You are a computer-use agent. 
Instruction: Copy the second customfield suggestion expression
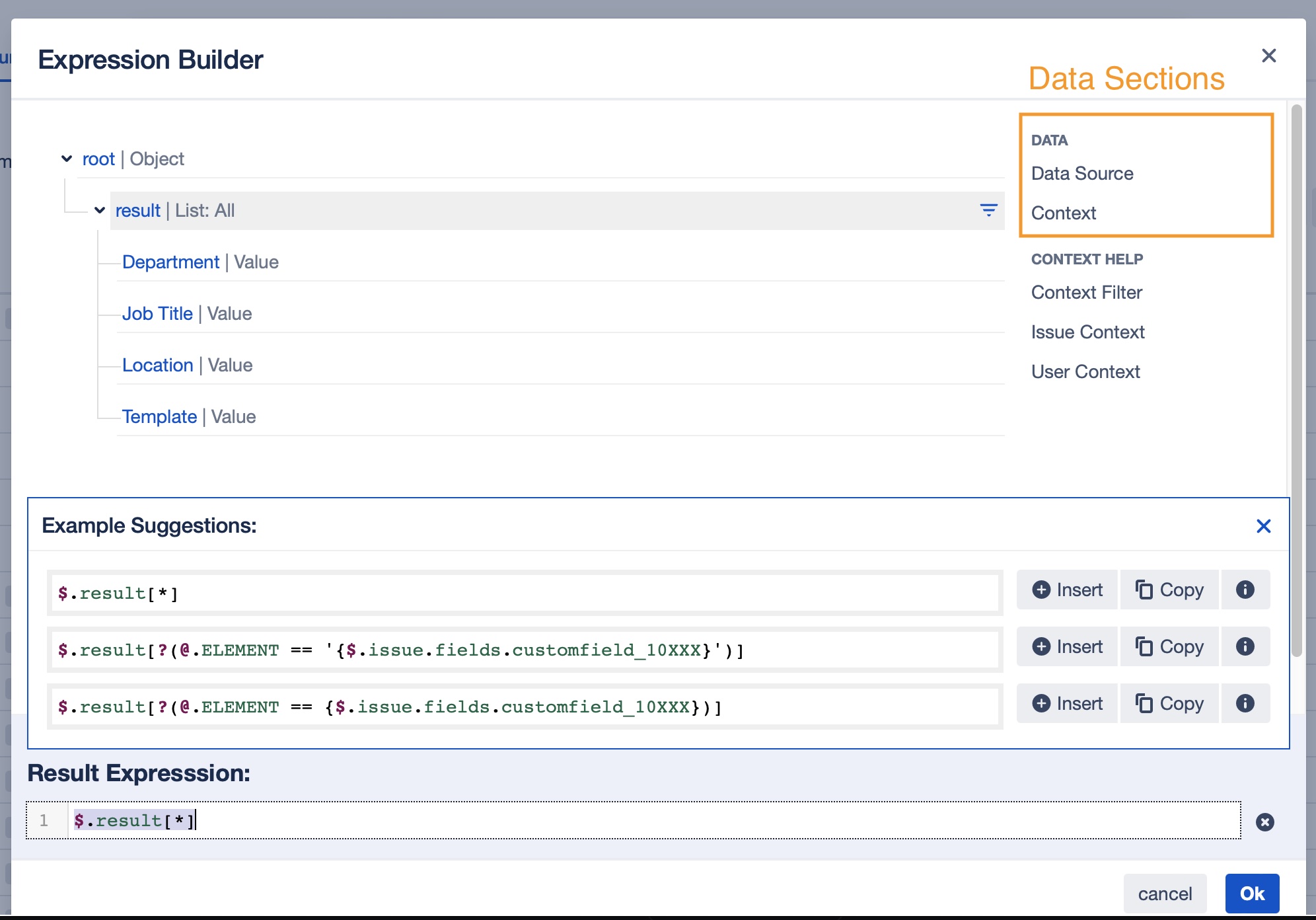[1169, 647]
